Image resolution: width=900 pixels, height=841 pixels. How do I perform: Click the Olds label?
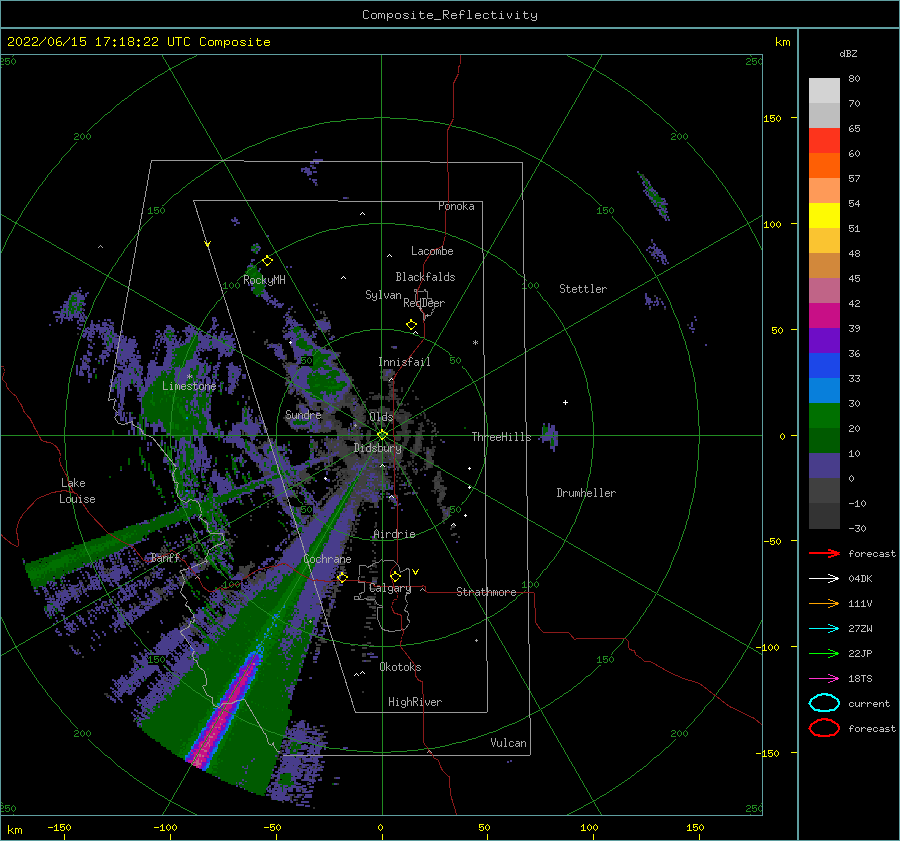(x=381, y=416)
